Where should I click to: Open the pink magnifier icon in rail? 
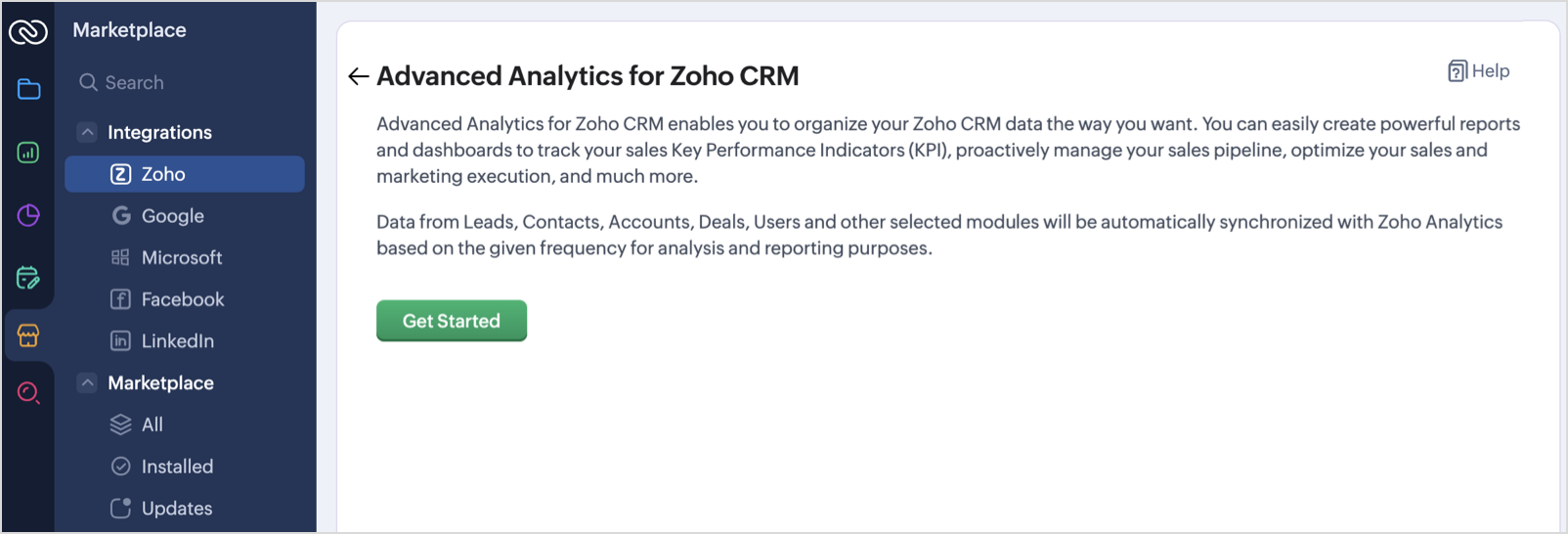pyautogui.click(x=28, y=393)
